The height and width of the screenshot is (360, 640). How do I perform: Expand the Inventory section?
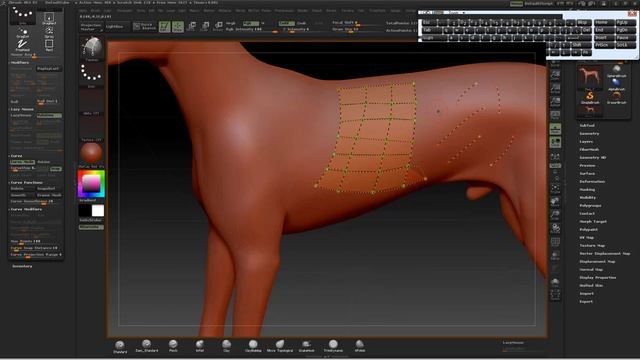point(22,266)
